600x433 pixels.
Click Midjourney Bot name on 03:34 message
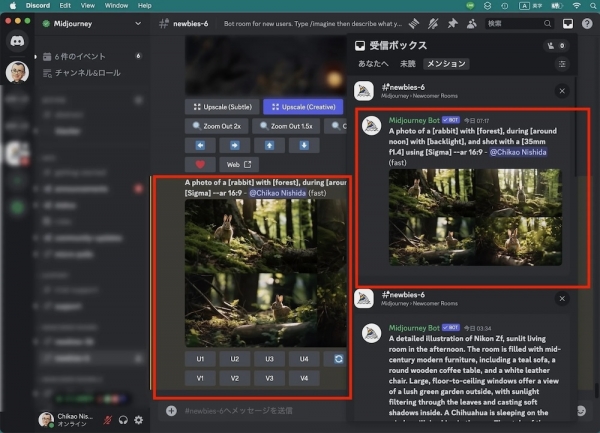point(414,328)
